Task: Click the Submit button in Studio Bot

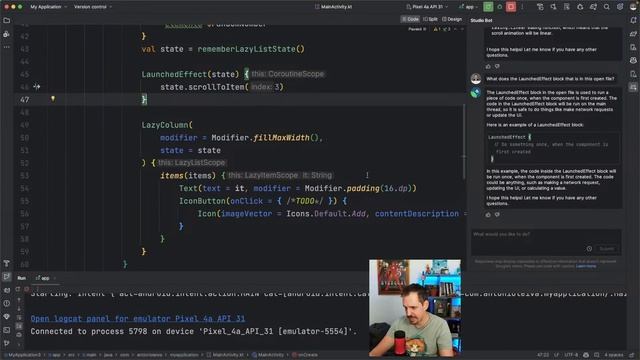Action: click(607, 249)
